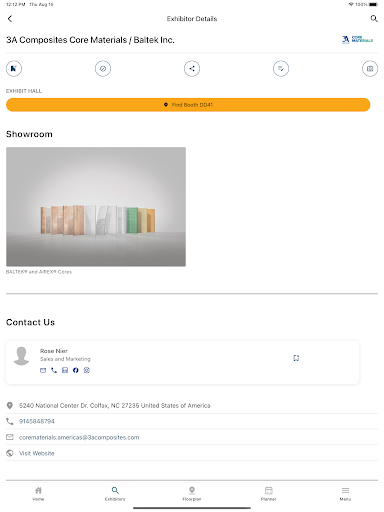Tap the Wi-Fi indicator in status bar
Viewport: 384px width, 512px height.
351,4
